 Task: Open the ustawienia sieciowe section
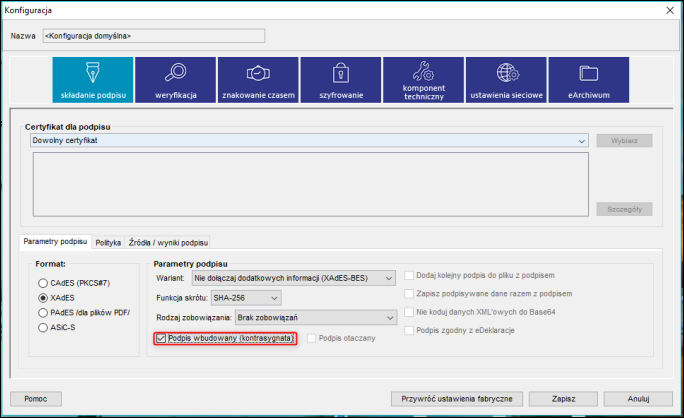506,80
